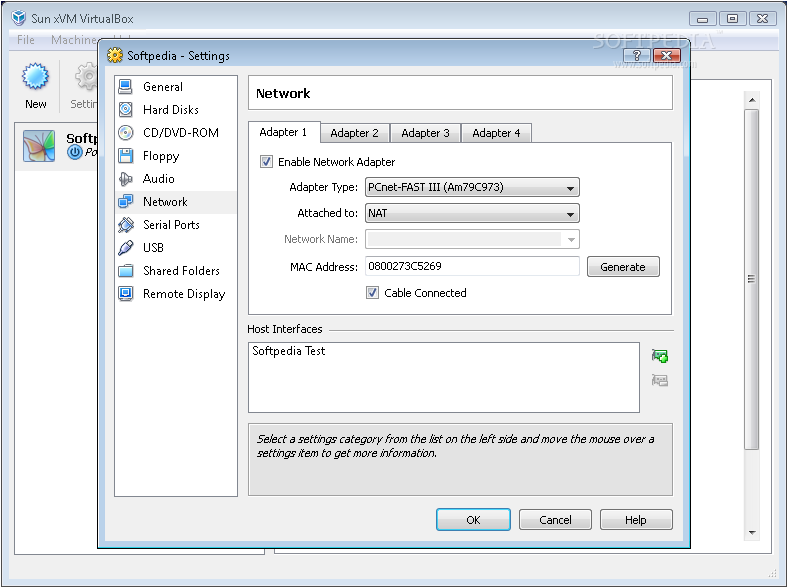Click the add host interface icon

pos(660,356)
